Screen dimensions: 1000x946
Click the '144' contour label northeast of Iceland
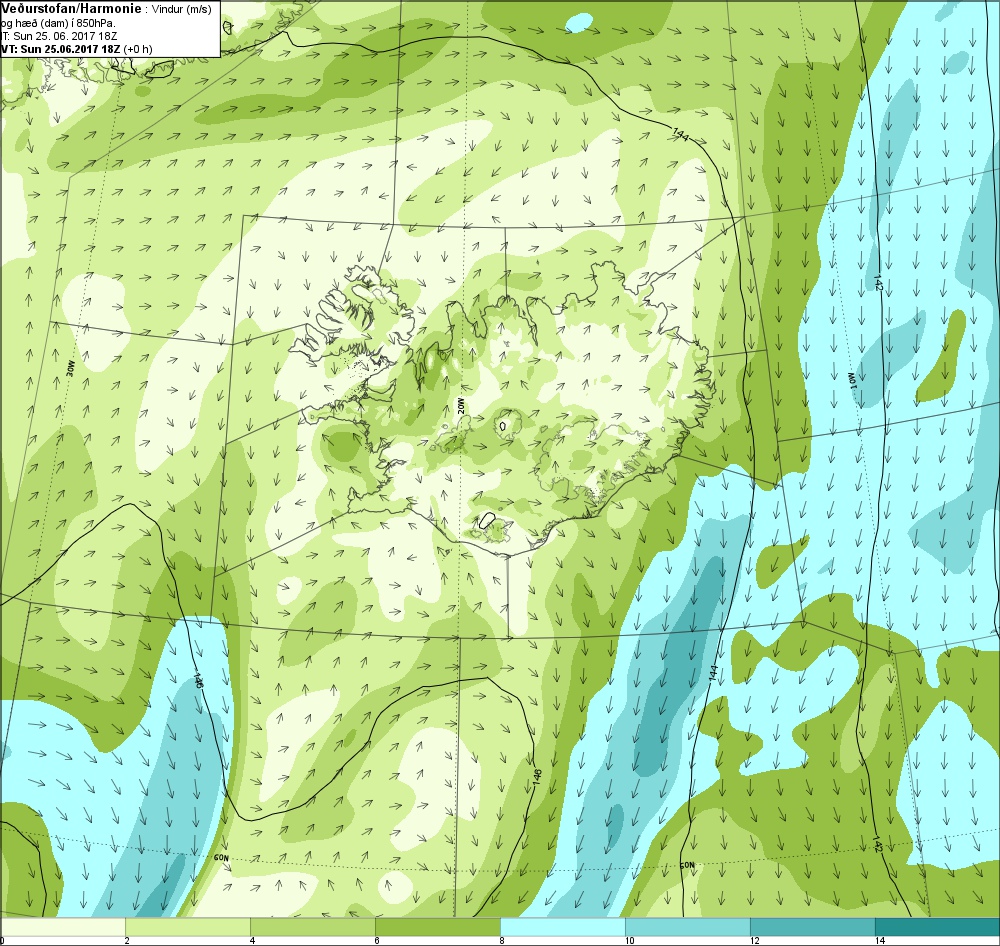680,134
